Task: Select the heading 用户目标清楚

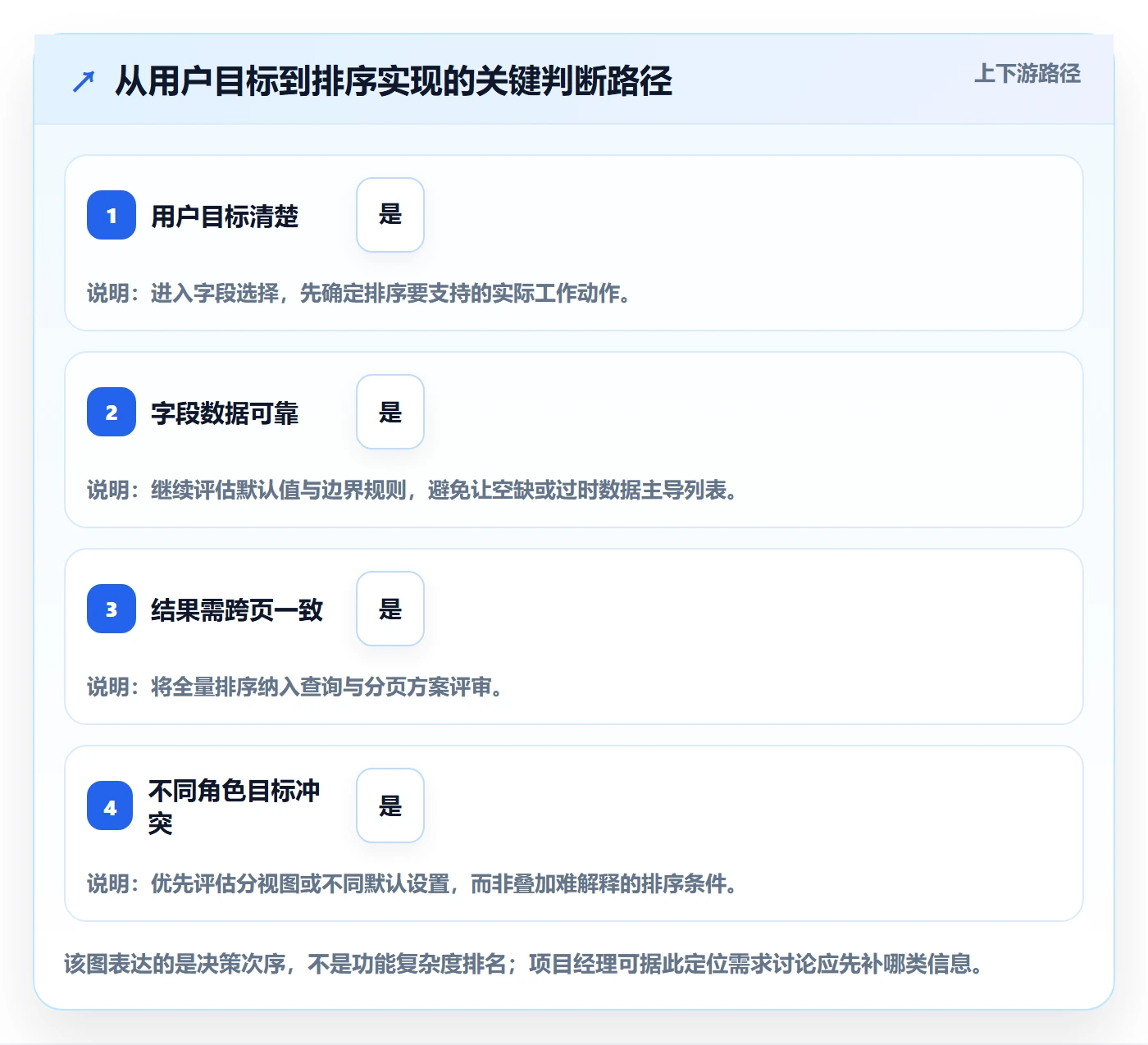Action: [x=225, y=217]
